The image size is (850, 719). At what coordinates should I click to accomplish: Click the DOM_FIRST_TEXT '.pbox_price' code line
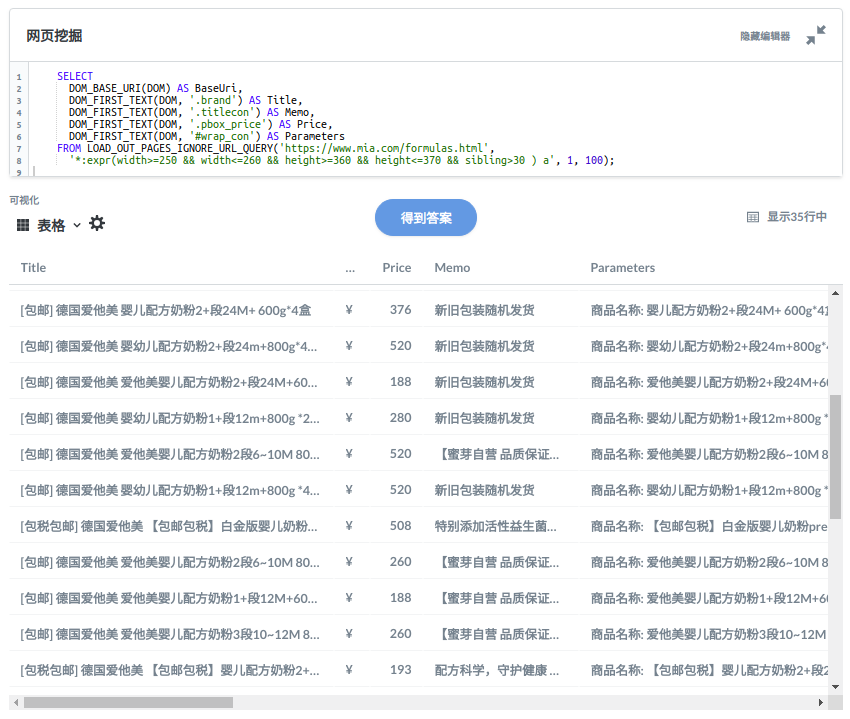201,124
